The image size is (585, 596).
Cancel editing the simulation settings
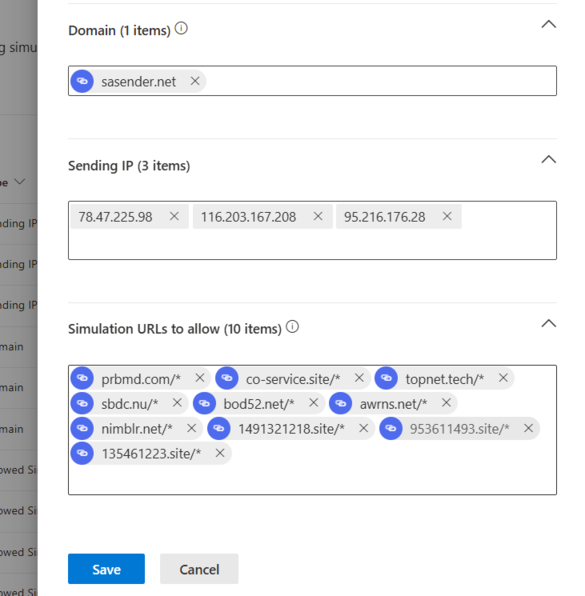pyautogui.click(x=199, y=569)
